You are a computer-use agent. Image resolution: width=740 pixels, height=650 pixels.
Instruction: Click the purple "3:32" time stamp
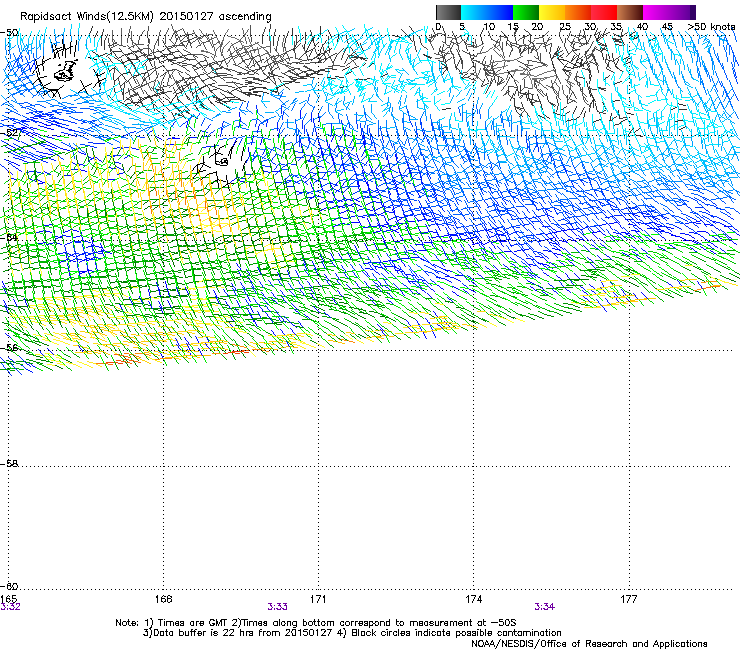click(x=10, y=607)
